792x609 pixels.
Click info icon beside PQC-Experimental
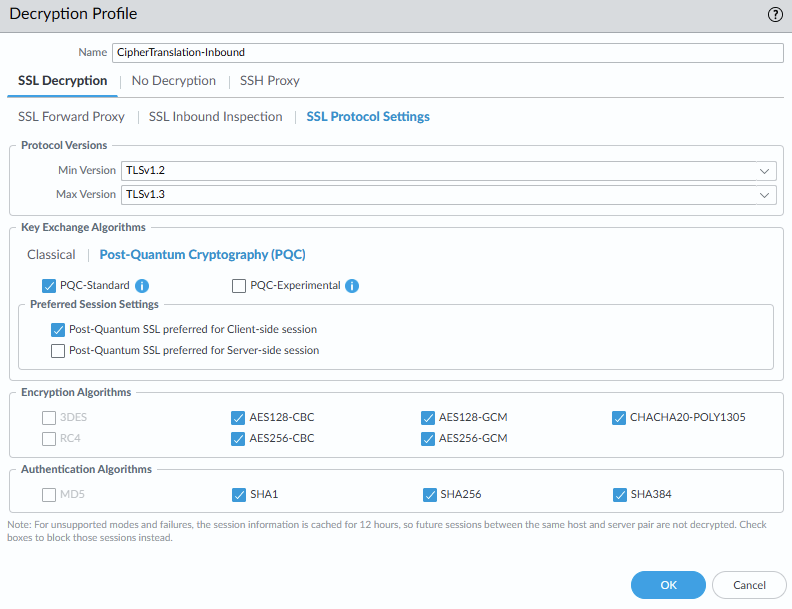[352, 286]
